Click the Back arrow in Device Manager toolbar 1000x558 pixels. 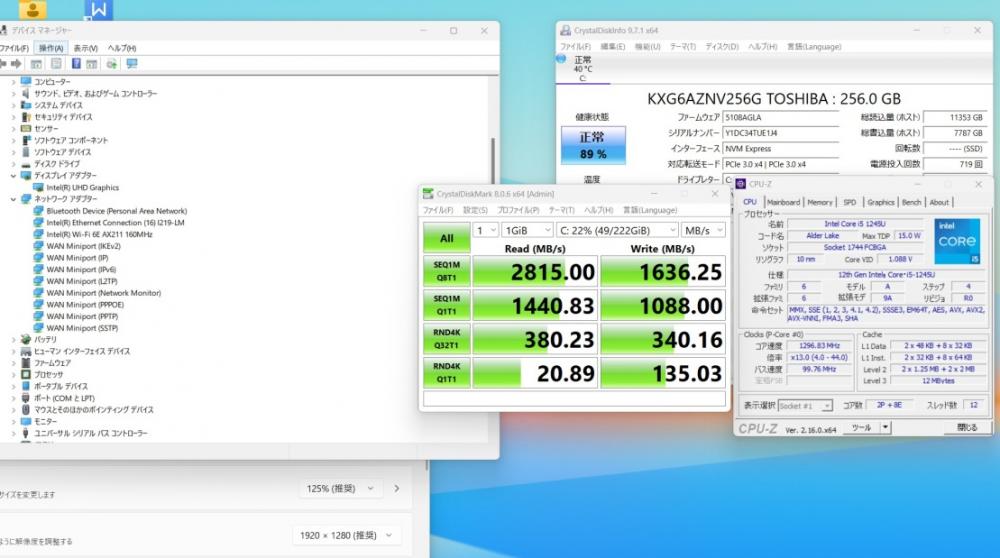coord(3,64)
